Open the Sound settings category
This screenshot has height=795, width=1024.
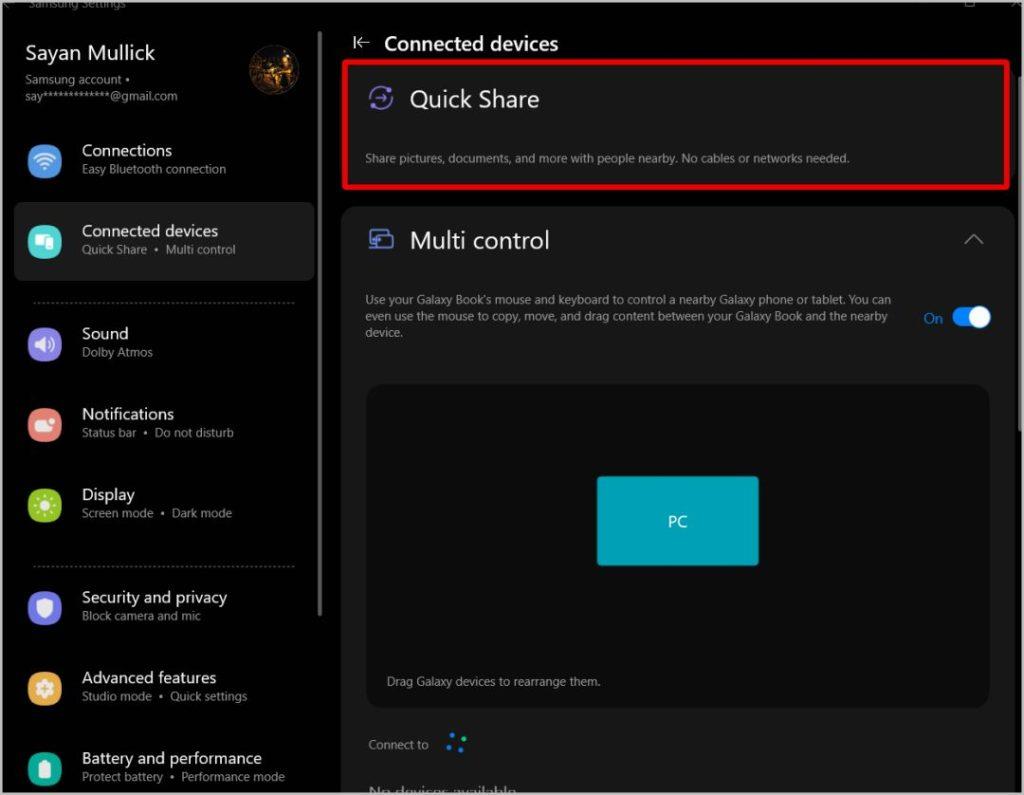164,344
